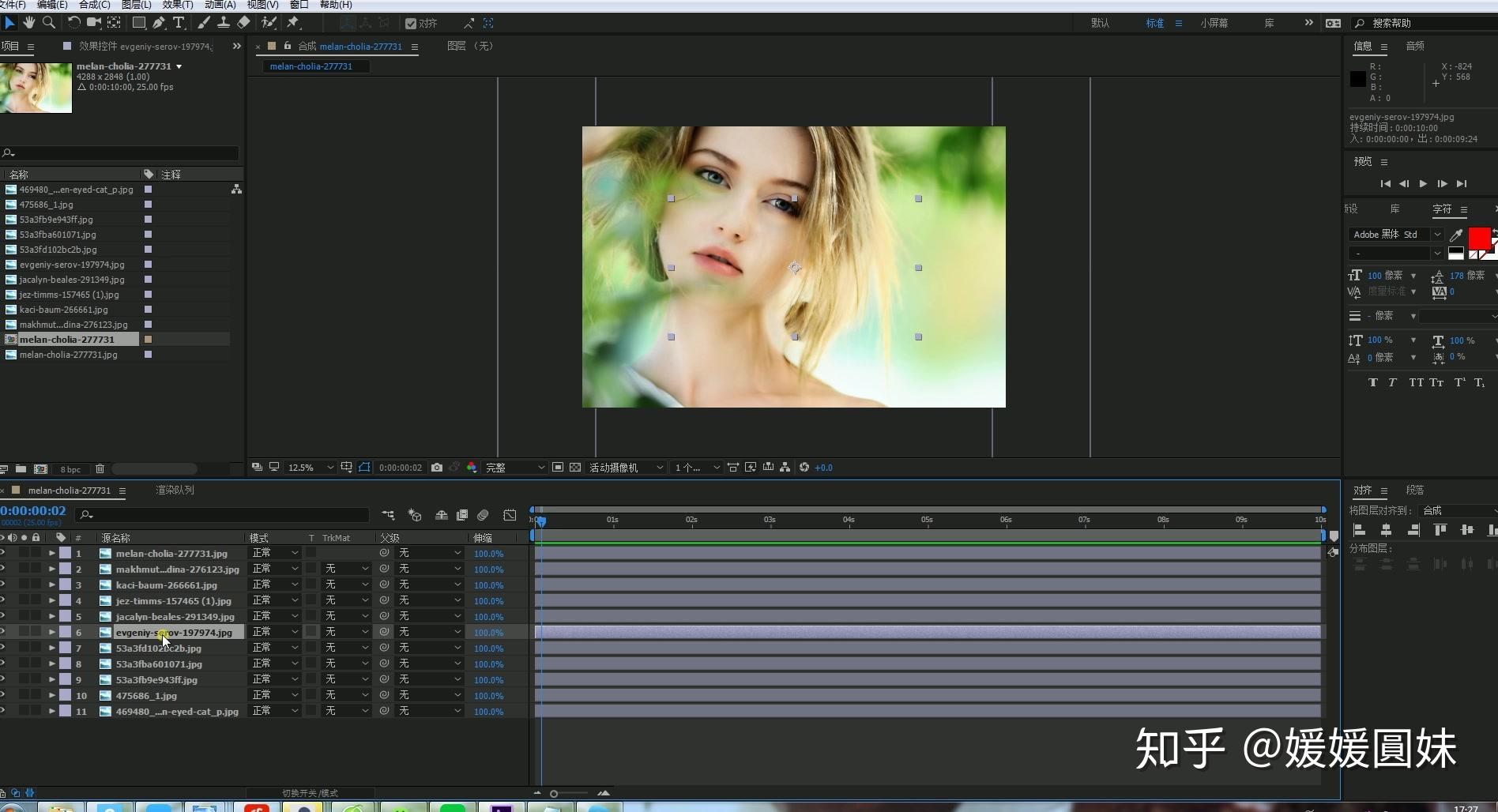Toggle the composition lock icon in viewer tab
The height and width of the screenshot is (812, 1498).
tap(288, 46)
